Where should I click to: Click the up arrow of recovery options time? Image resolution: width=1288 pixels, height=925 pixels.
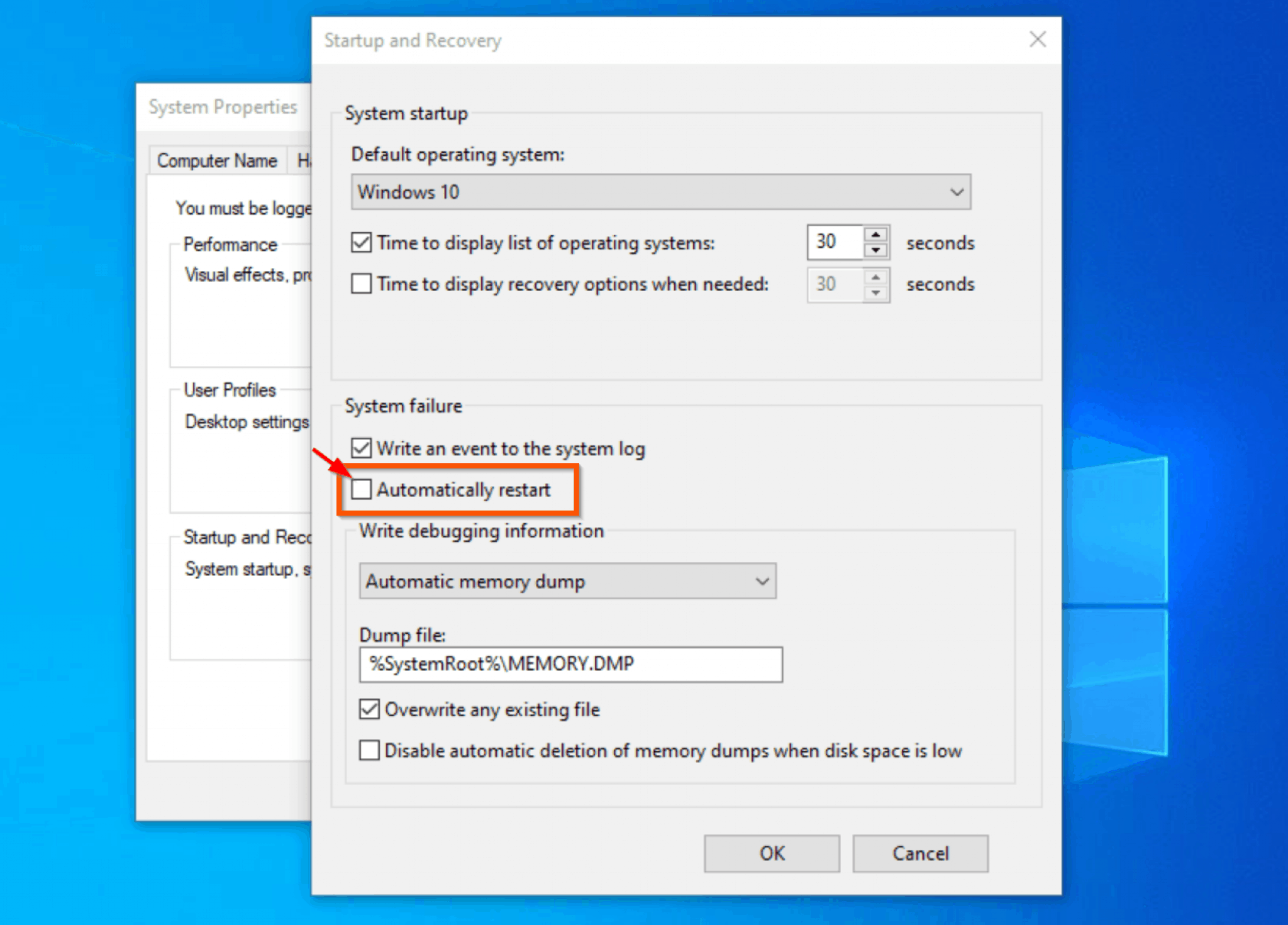(x=875, y=277)
